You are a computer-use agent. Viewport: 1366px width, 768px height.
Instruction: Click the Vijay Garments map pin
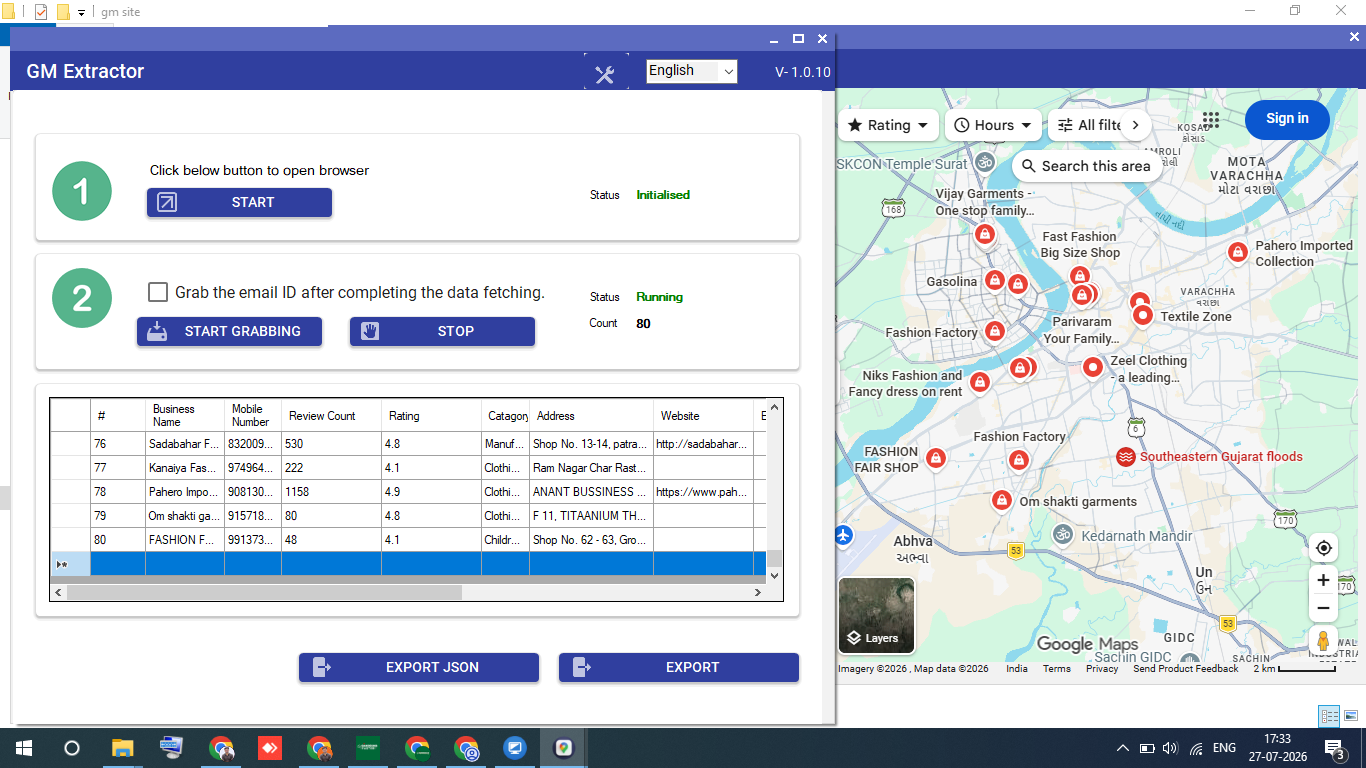[984, 234]
